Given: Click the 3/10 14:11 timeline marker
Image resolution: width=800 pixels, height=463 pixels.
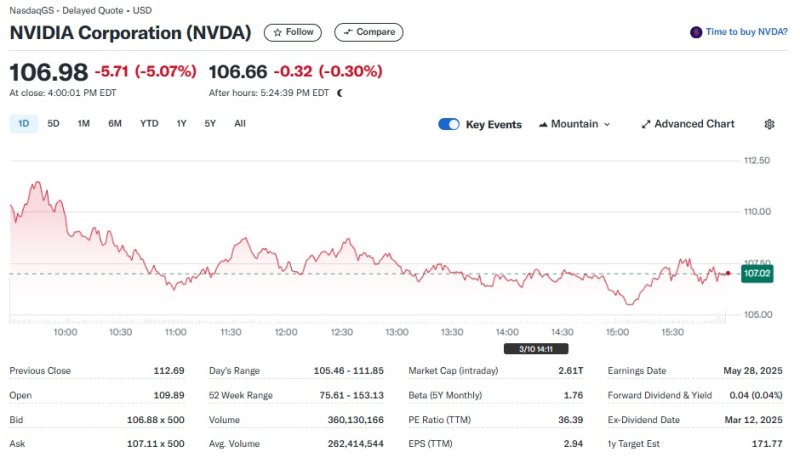Looking at the screenshot, I should point(523,349).
